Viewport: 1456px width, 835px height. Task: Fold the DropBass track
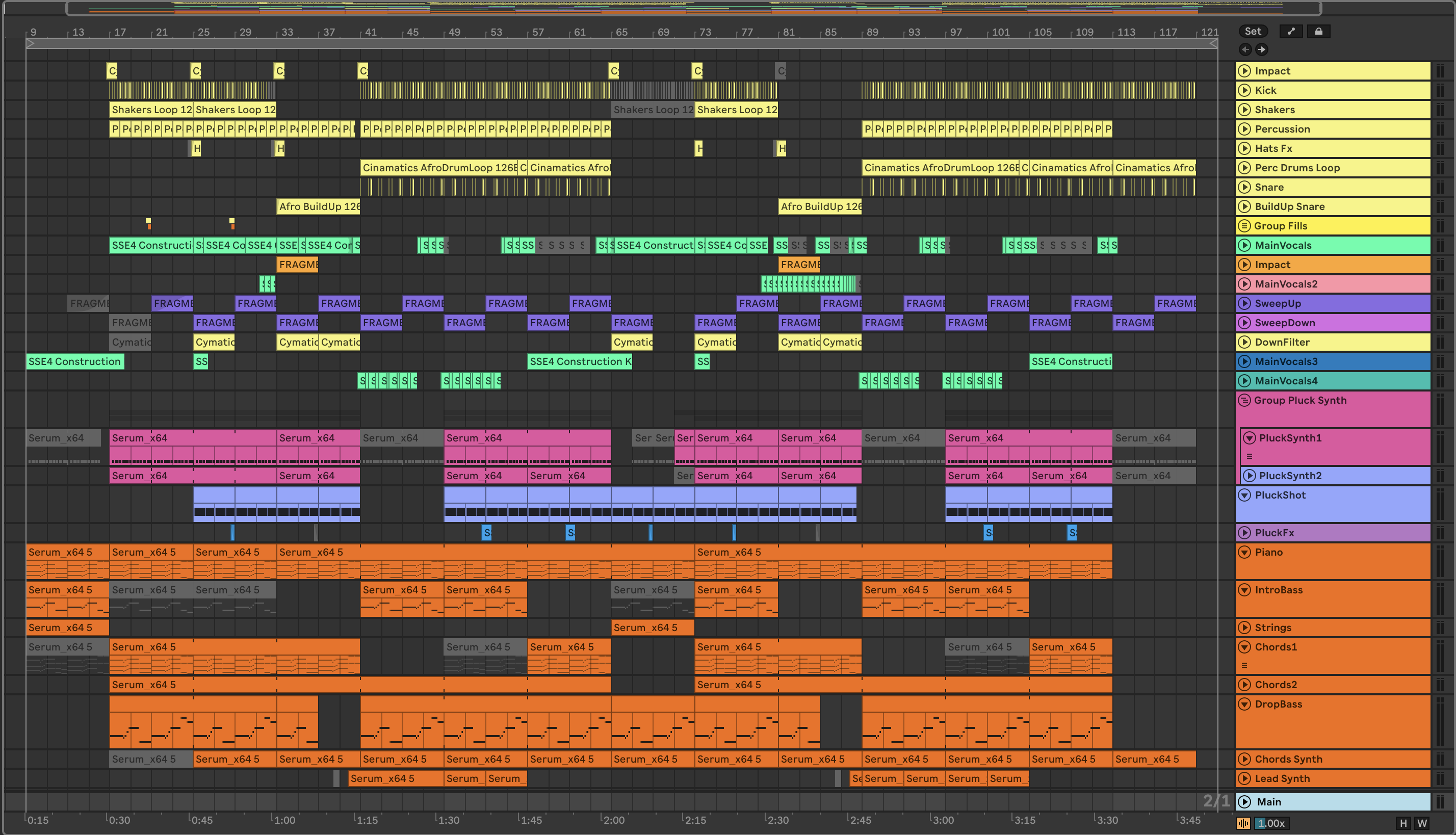1244,704
